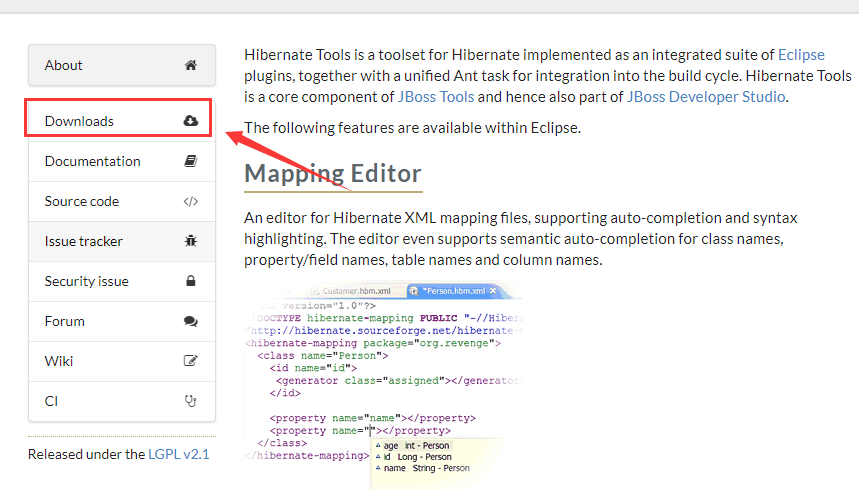Follow the Eclipse link
859x490 pixels.
click(801, 55)
